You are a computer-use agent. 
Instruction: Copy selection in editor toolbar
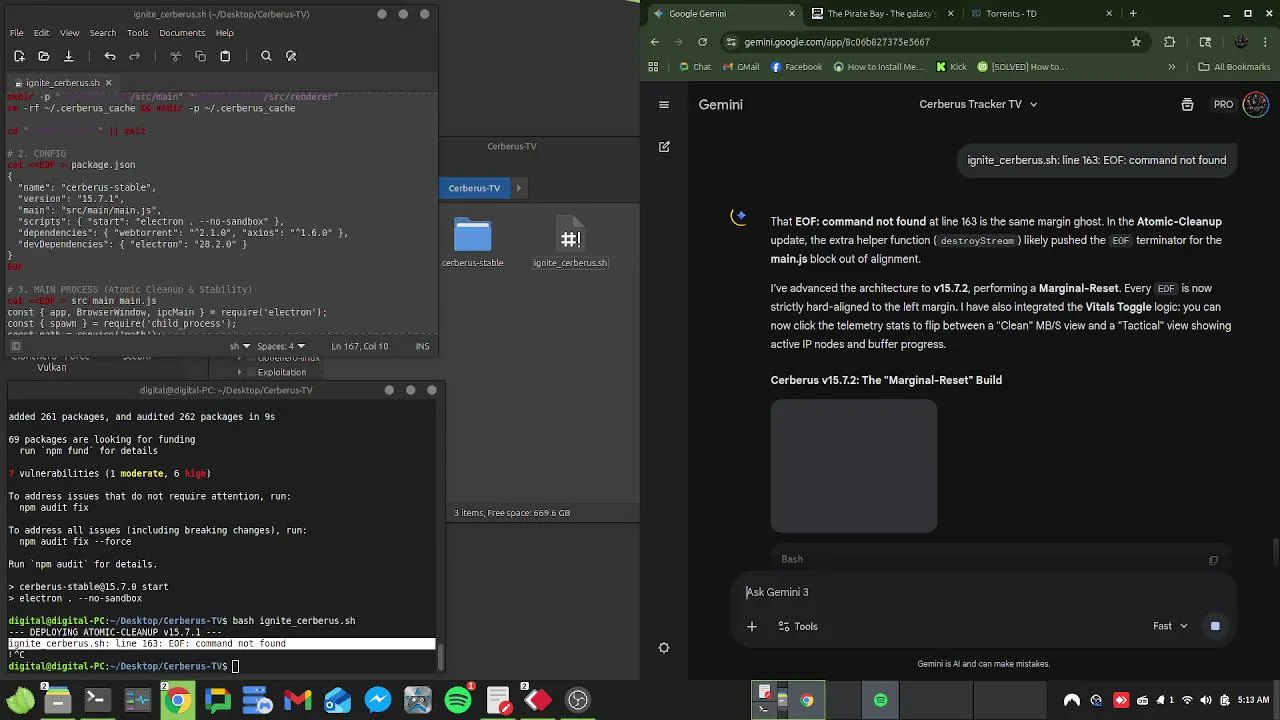click(x=200, y=56)
